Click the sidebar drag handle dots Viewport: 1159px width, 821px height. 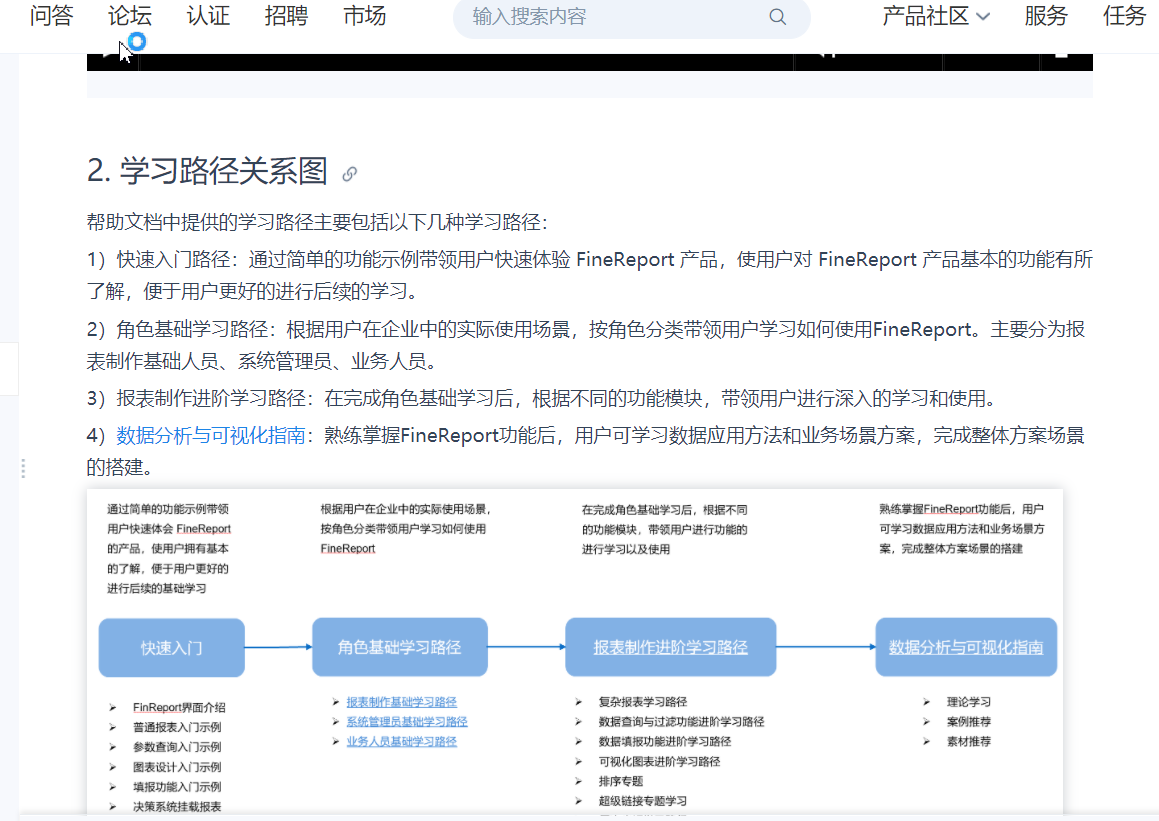(x=24, y=468)
